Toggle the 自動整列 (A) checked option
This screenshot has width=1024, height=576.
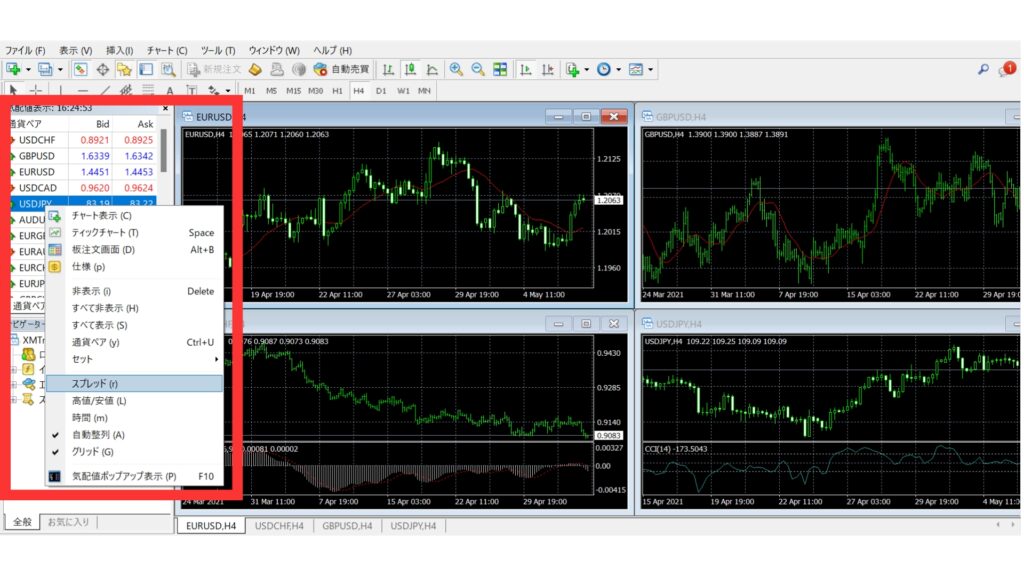[98, 435]
